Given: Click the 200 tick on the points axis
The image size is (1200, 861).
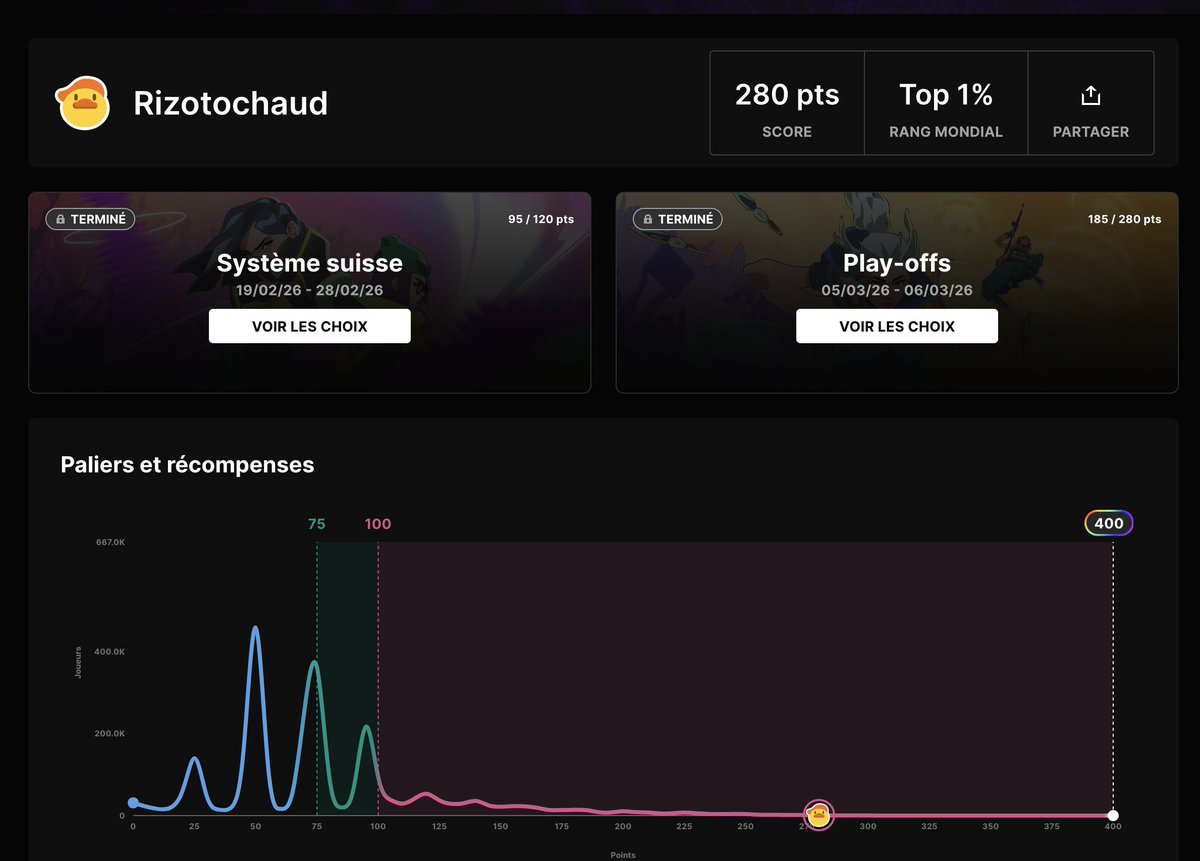Looking at the screenshot, I should click(623, 827).
